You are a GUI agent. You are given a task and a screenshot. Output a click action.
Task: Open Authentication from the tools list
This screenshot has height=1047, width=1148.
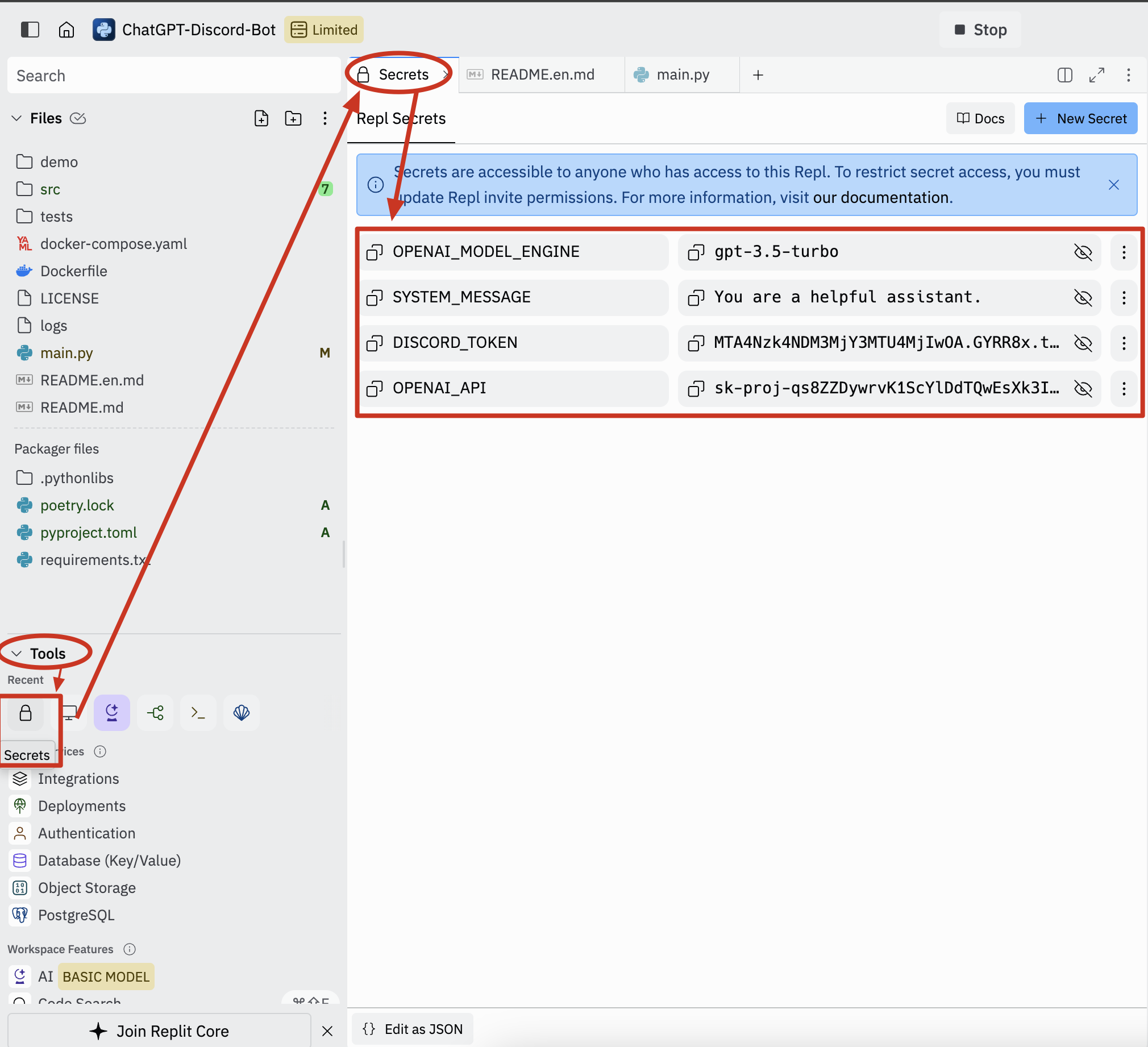86,833
